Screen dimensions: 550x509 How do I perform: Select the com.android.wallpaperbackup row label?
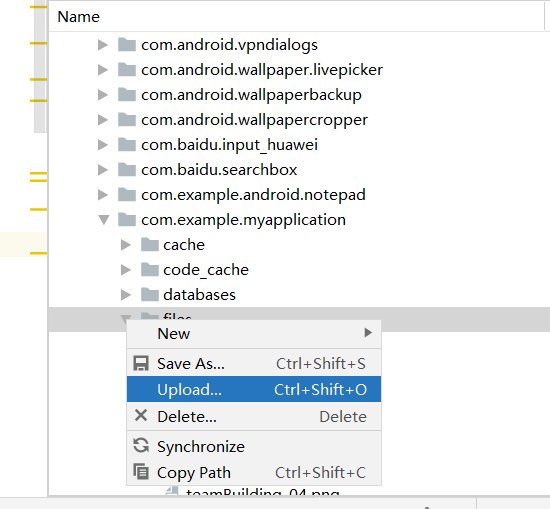251,95
